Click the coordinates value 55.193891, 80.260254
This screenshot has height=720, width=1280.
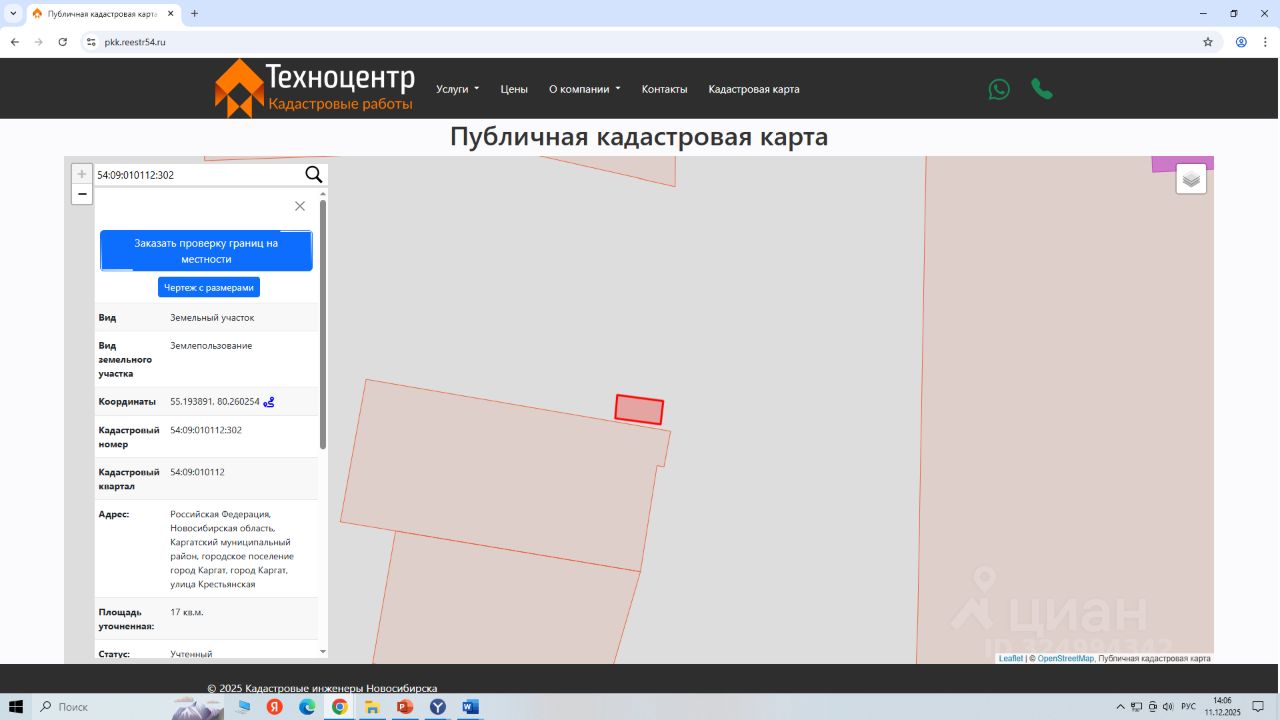(x=215, y=402)
